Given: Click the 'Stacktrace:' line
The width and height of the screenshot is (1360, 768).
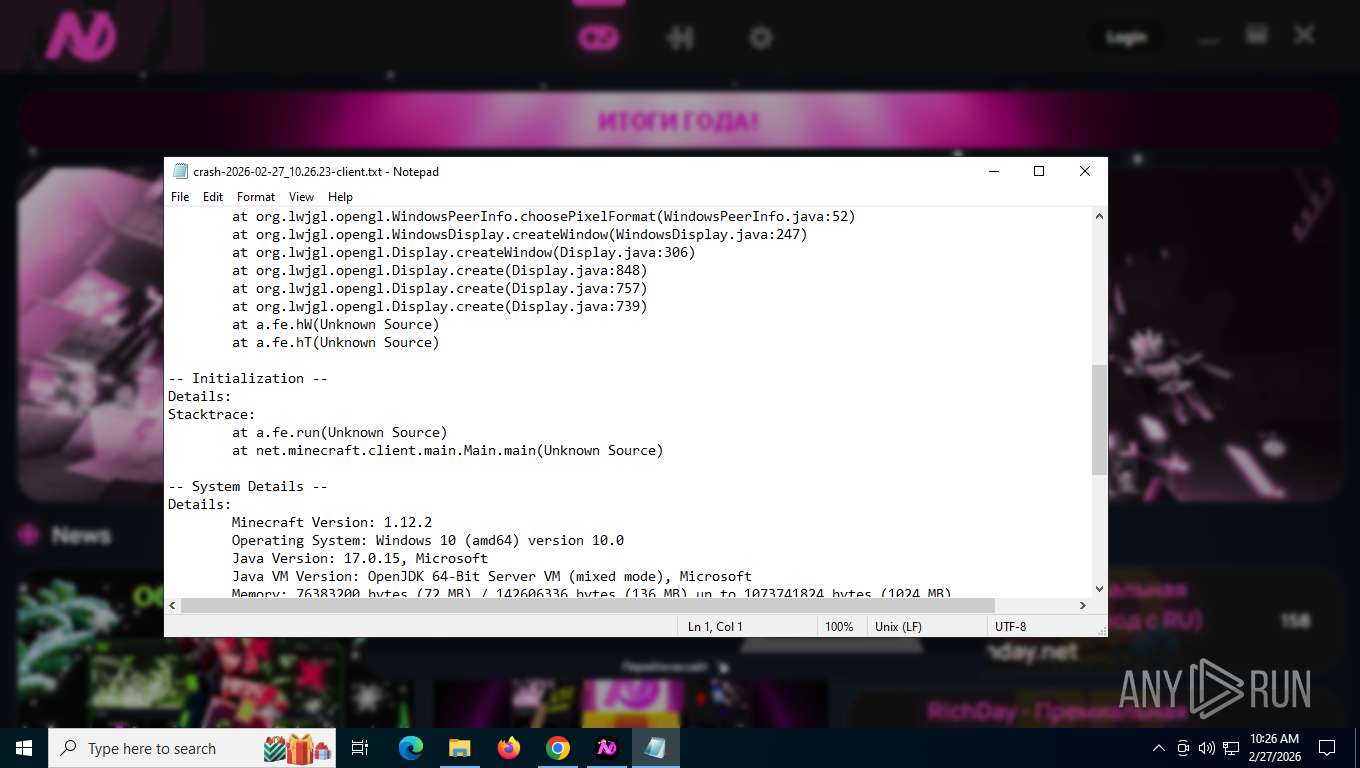Looking at the screenshot, I should [212, 414].
